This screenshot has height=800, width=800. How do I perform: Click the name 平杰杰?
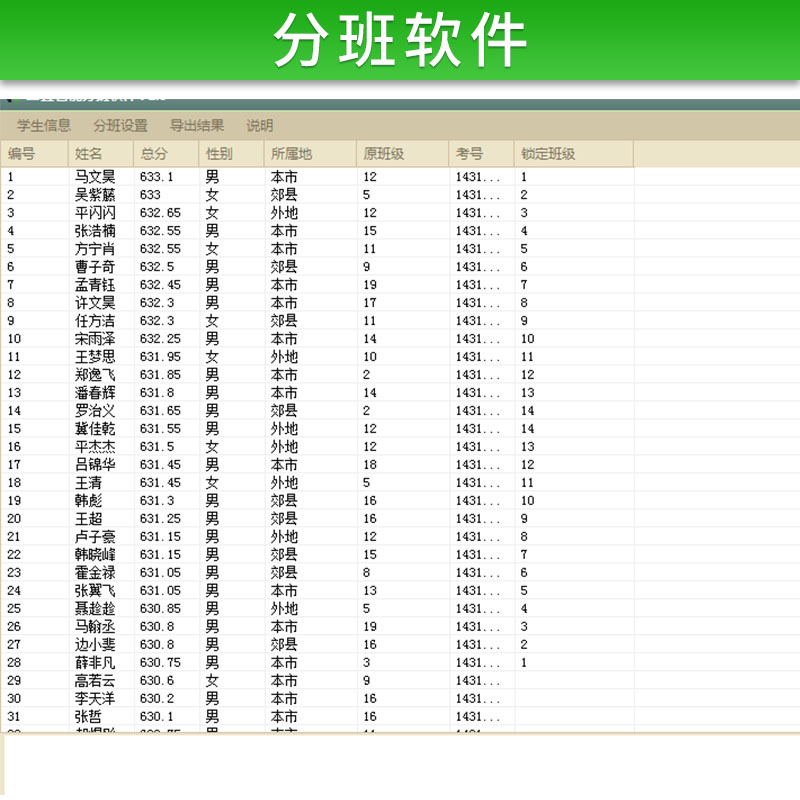[x=95, y=447]
